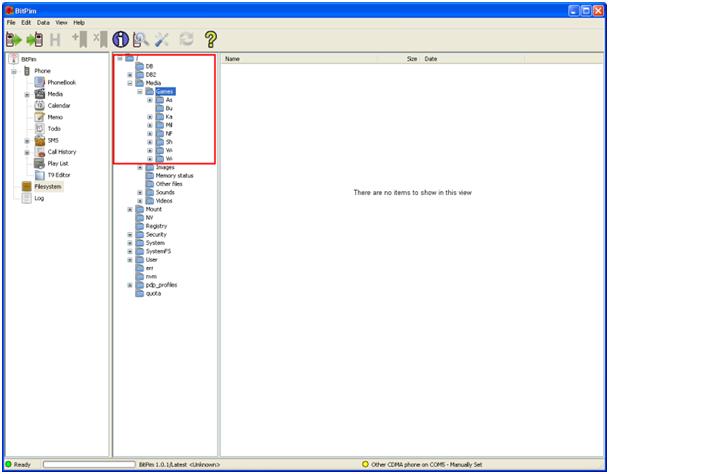The width and height of the screenshot is (720, 474).
Task: Select the quota folder
Action: click(x=153, y=293)
